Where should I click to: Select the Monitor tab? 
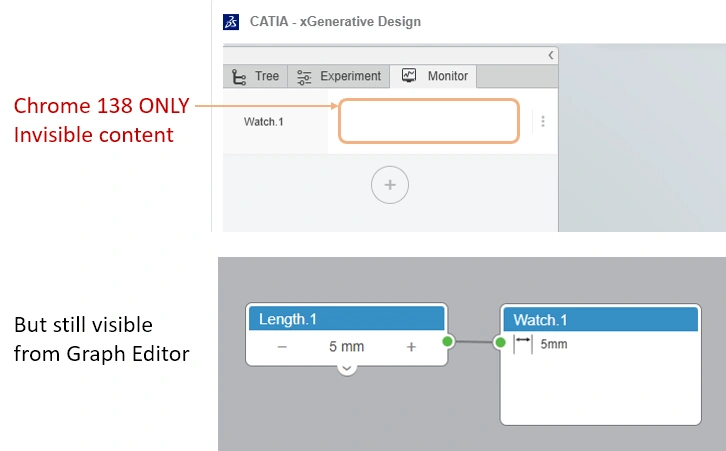point(434,76)
